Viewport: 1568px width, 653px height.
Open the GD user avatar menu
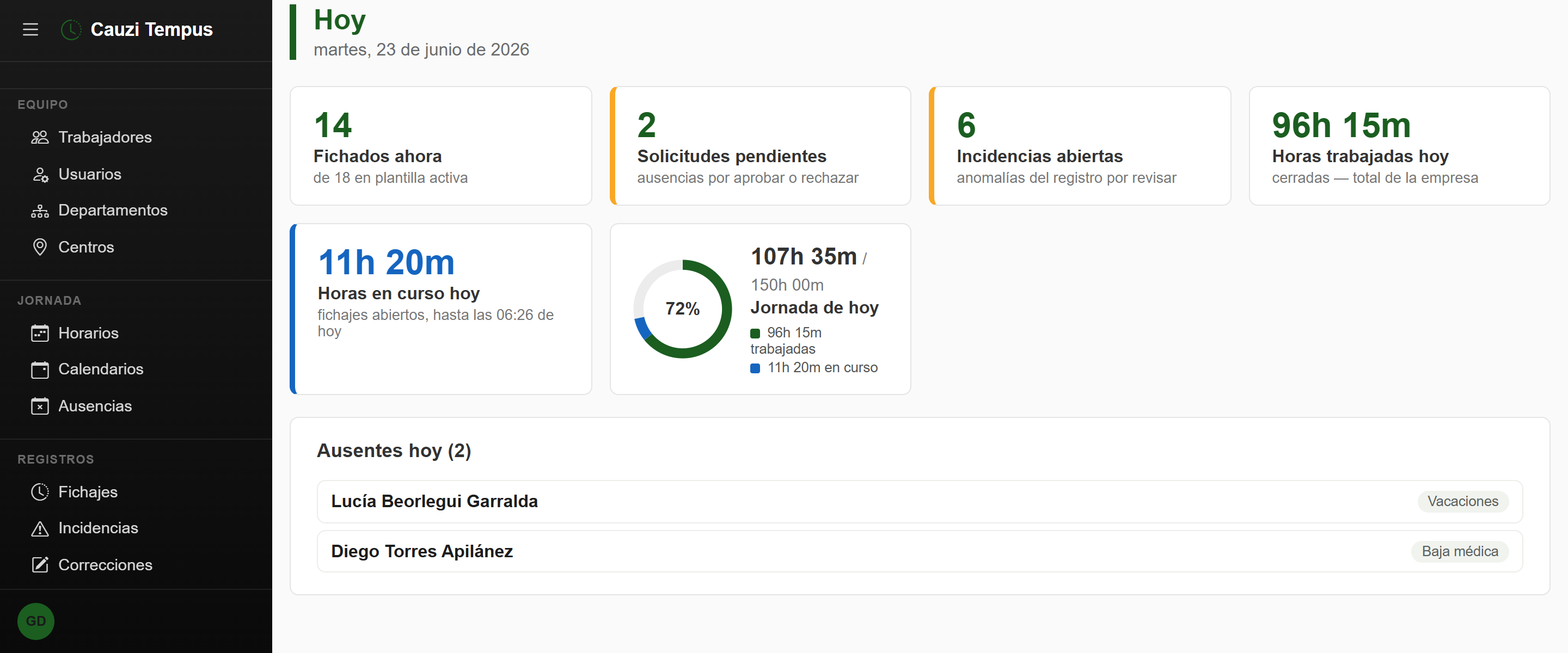tap(36, 621)
